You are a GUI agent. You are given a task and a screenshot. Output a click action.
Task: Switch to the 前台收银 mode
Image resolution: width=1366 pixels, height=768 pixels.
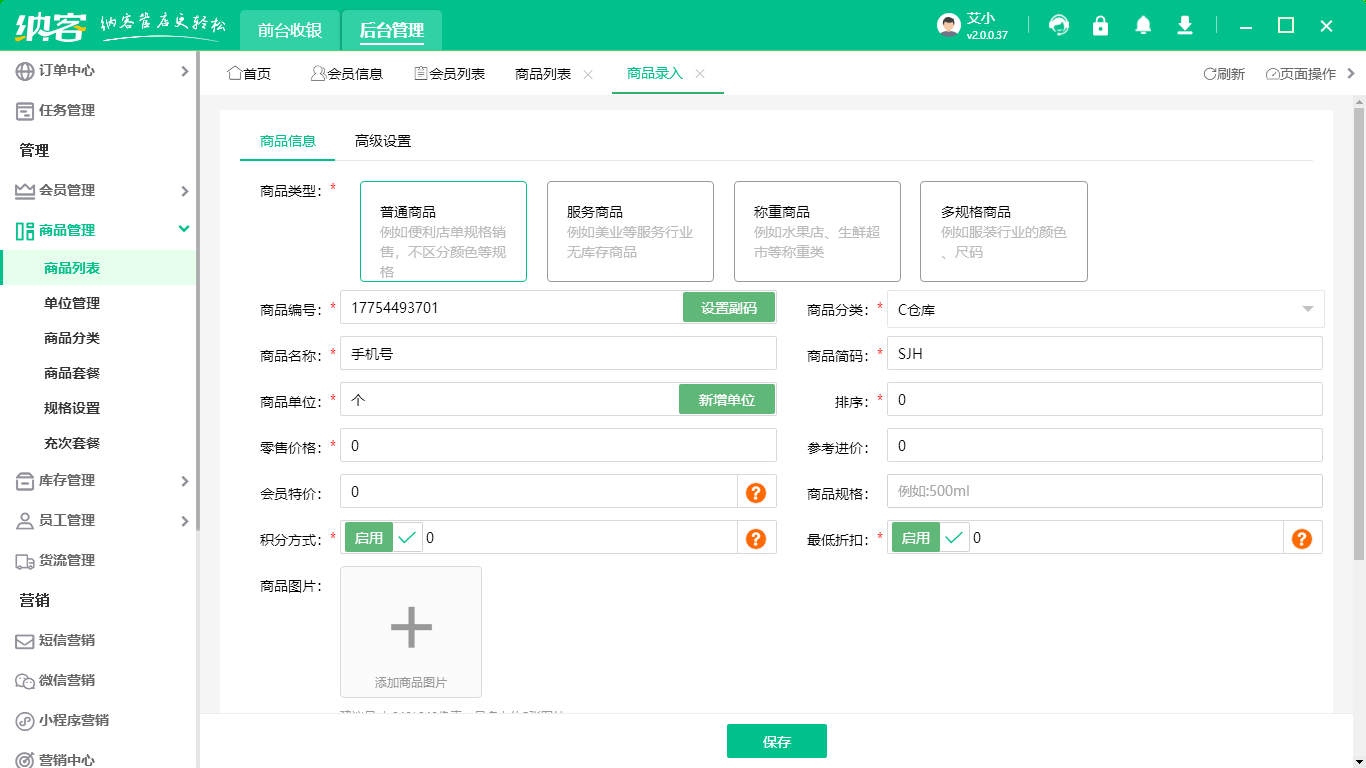click(x=288, y=31)
